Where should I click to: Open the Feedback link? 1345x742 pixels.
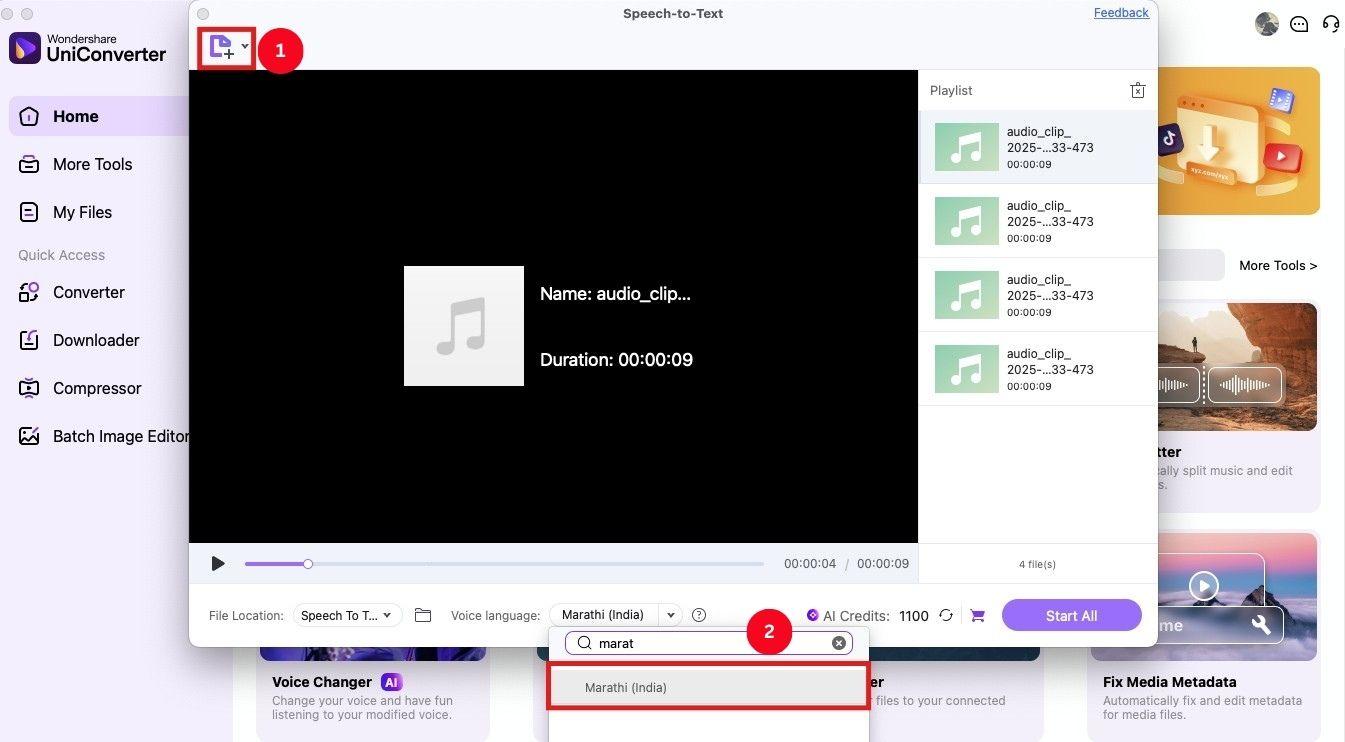click(1120, 12)
